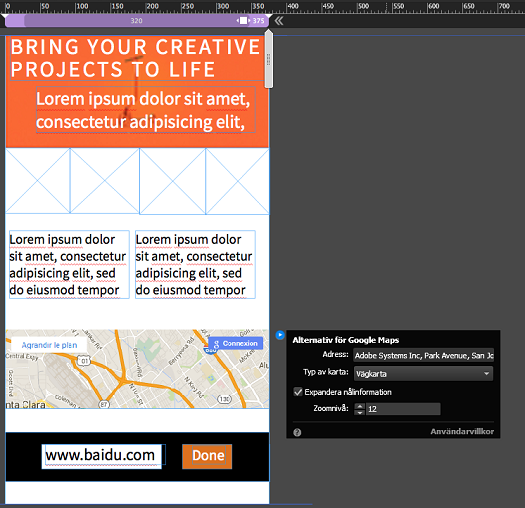
Task: Click the Alternativ för Google Maps title
Action: coord(346,340)
